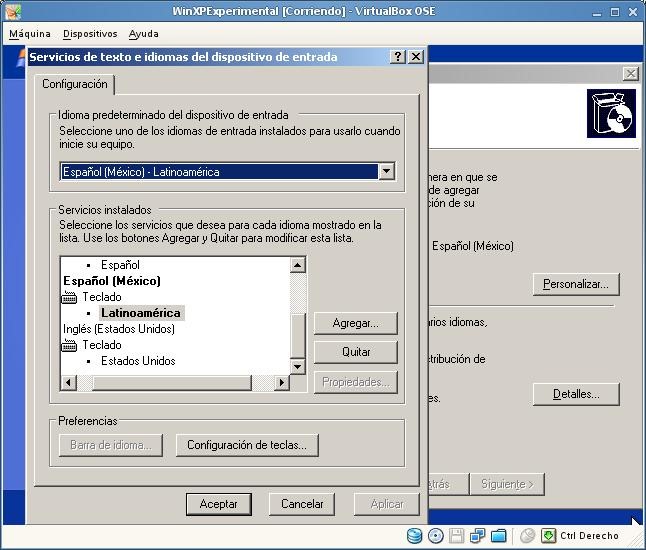Click the horizontal scrollbar right arrow
The width and height of the screenshot is (646, 550).
[282, 383]
